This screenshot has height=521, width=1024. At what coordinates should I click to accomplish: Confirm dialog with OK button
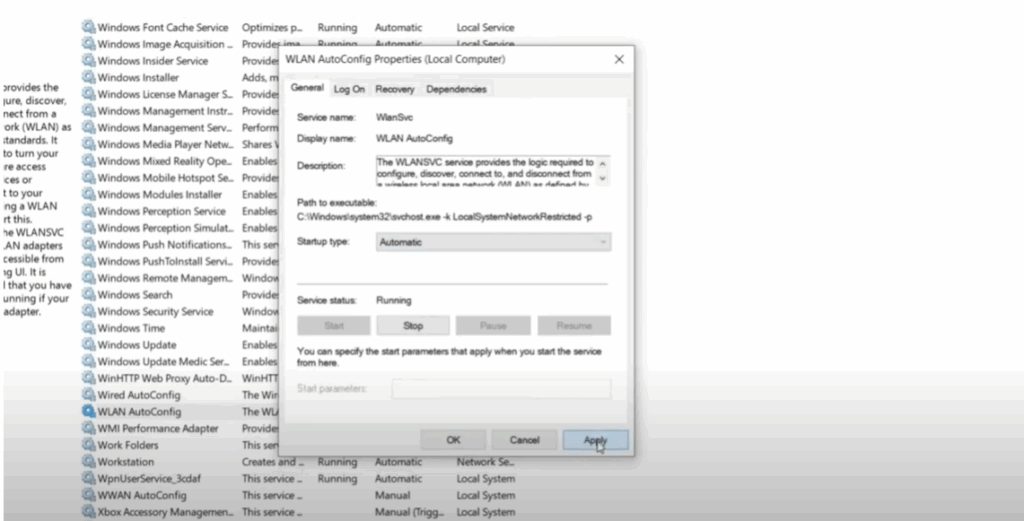pyautogui.click(x=453, y=440)
